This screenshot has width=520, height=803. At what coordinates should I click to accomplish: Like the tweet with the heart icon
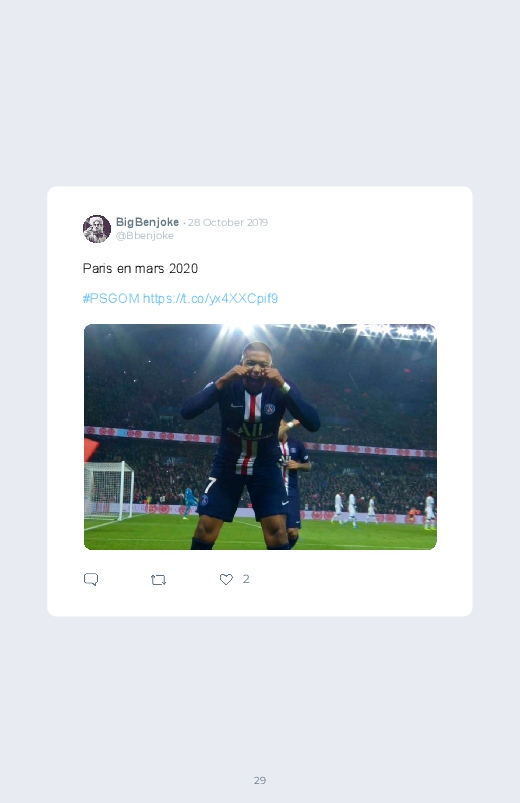click(x=226, y=579)
